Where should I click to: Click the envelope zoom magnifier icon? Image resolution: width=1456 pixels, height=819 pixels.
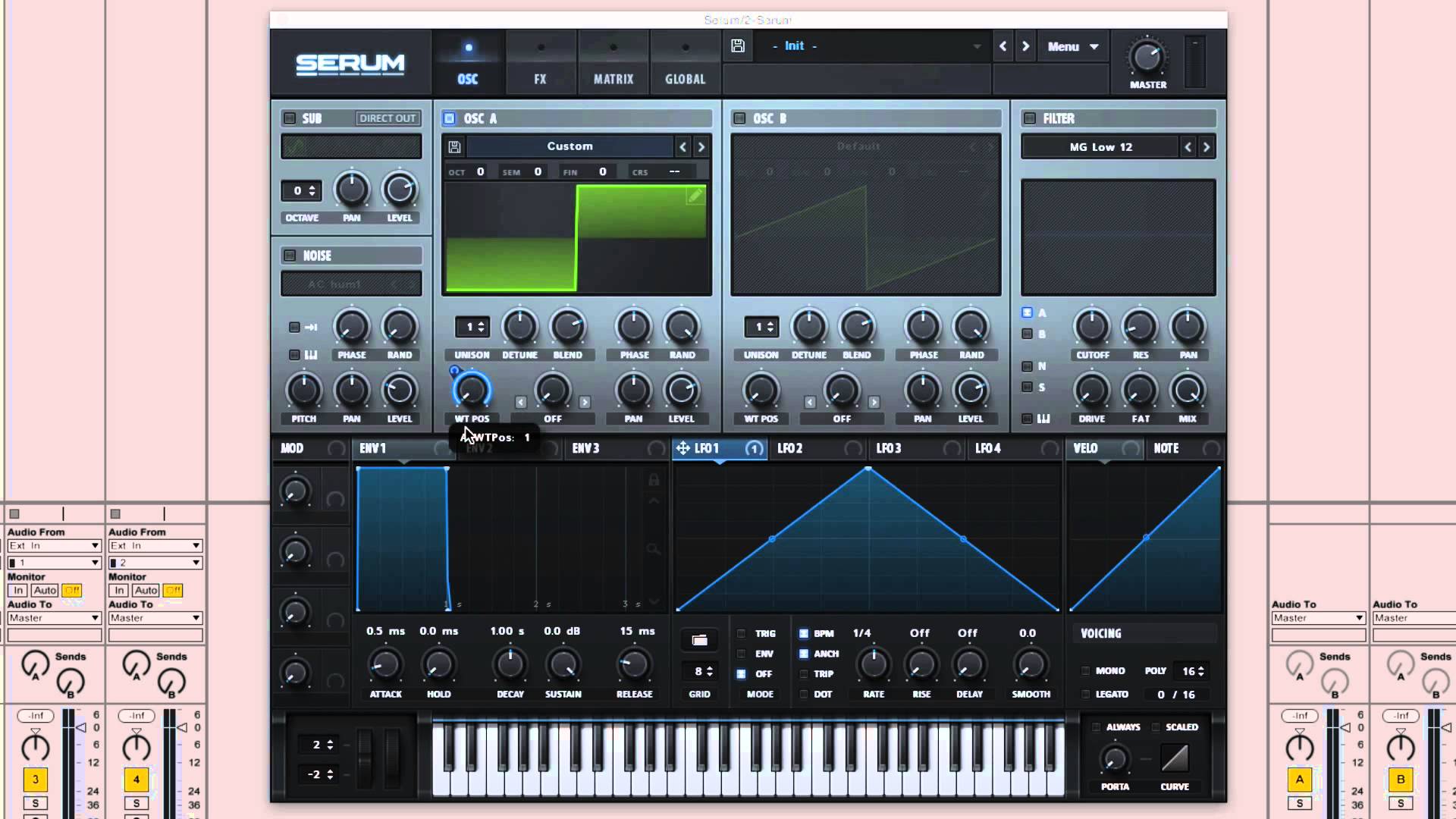click(653, 548)
